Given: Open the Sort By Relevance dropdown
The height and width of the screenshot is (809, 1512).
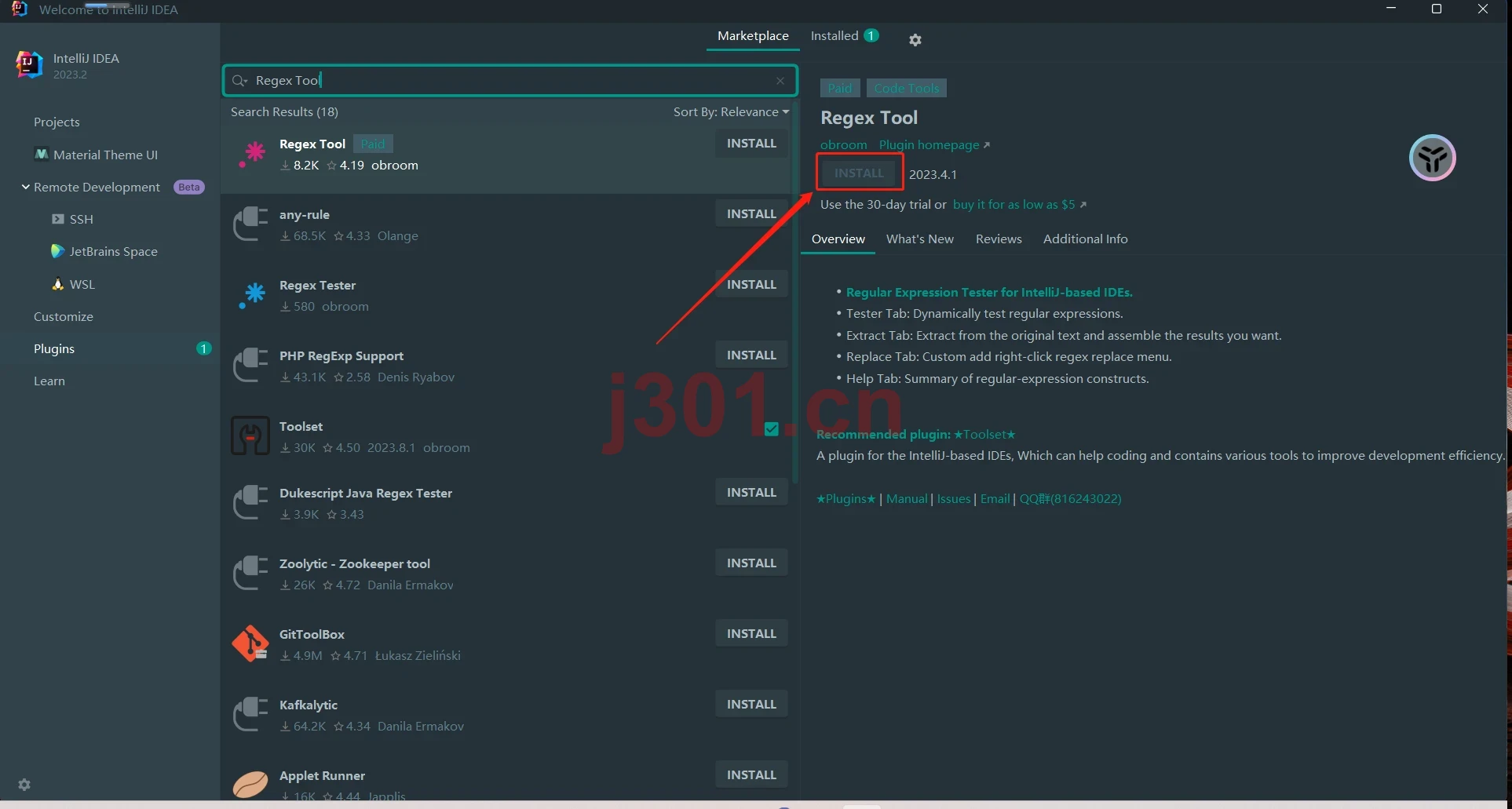Looking at the screenshot, I should pos(731,112).
